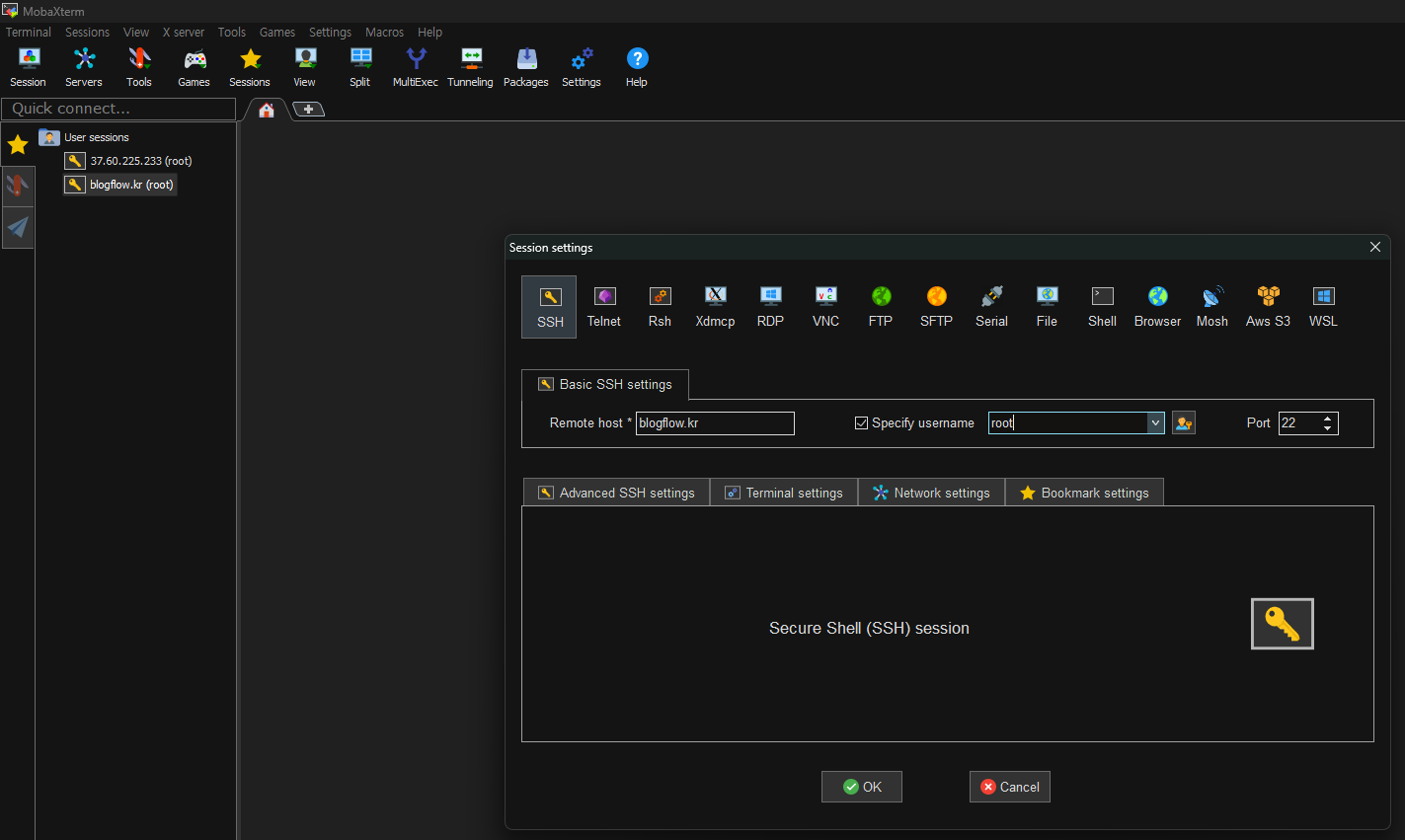Confirm session with the OK button
Image resolution: width=1405 pixels, height=840 pixels.
861,787
